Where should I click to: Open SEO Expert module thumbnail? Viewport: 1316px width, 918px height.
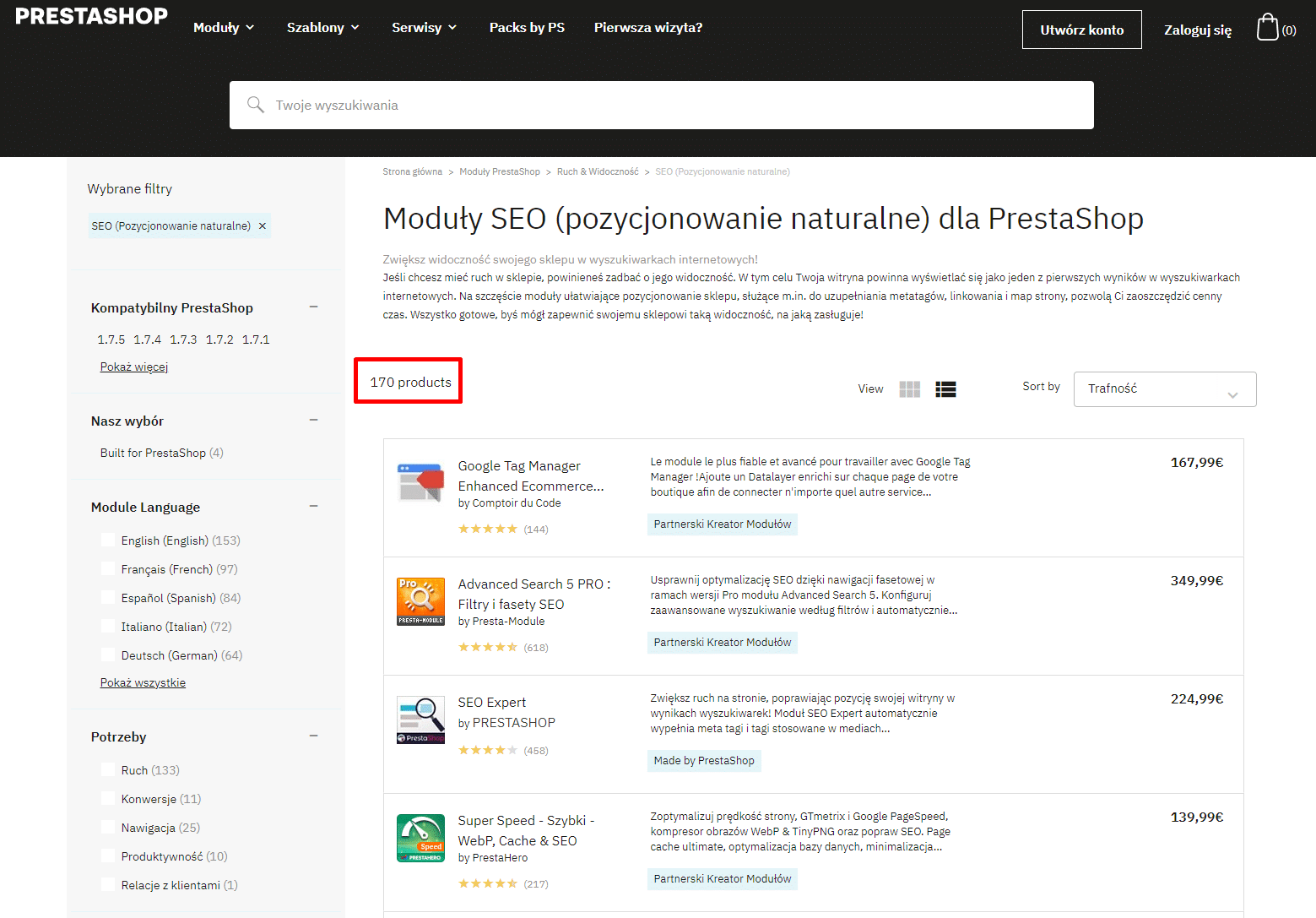(420, 720)
